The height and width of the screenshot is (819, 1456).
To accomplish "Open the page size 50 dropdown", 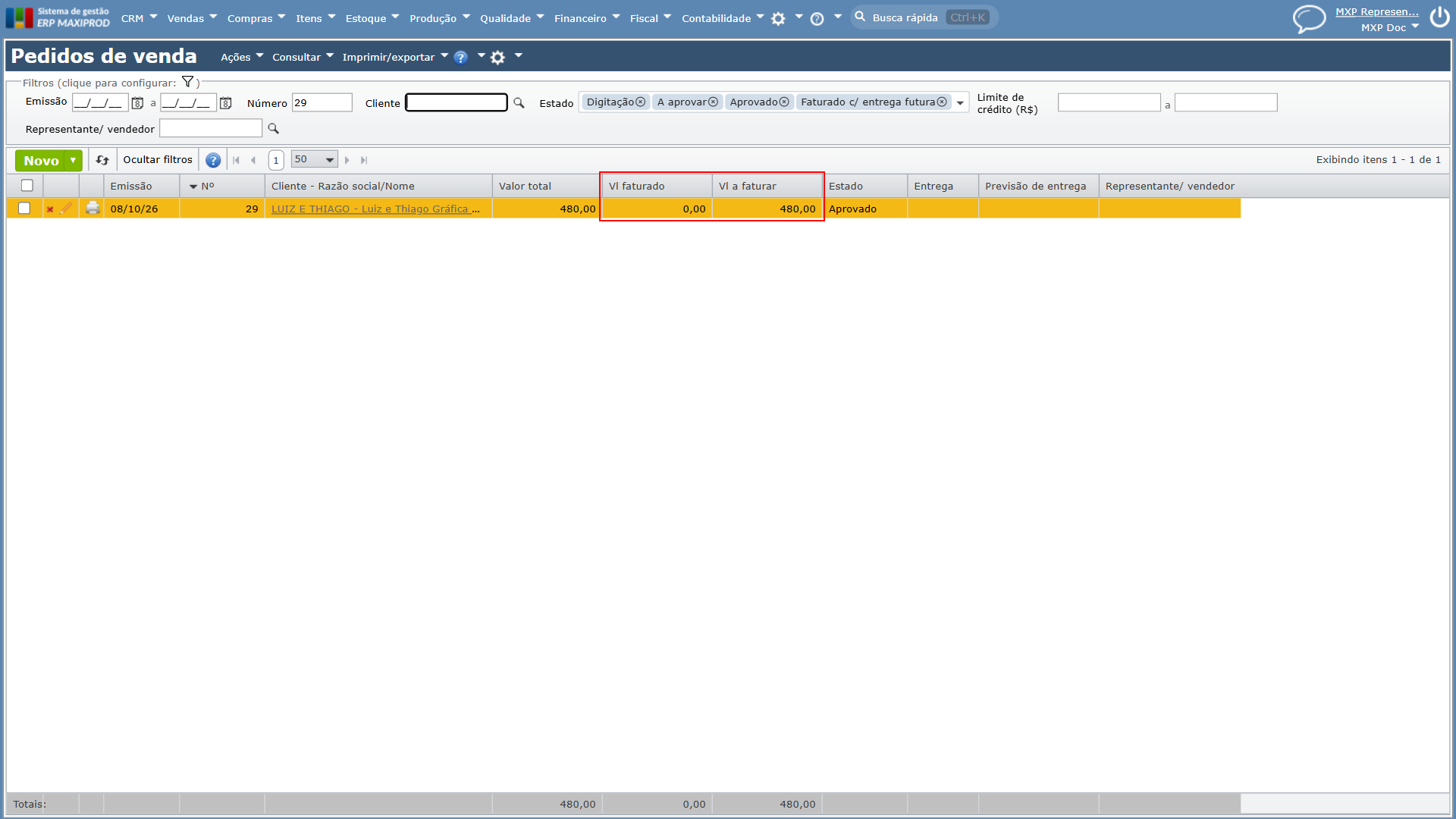I will click(x=314, y=159).
